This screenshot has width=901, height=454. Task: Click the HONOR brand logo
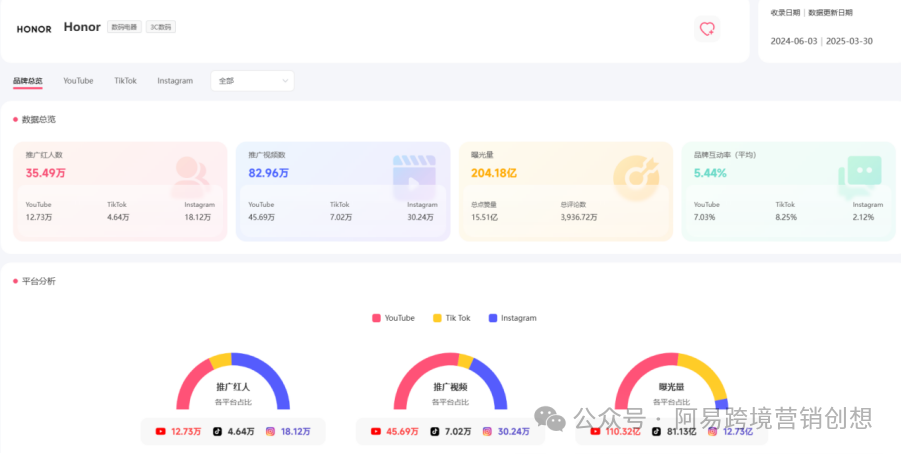point(34,29)
